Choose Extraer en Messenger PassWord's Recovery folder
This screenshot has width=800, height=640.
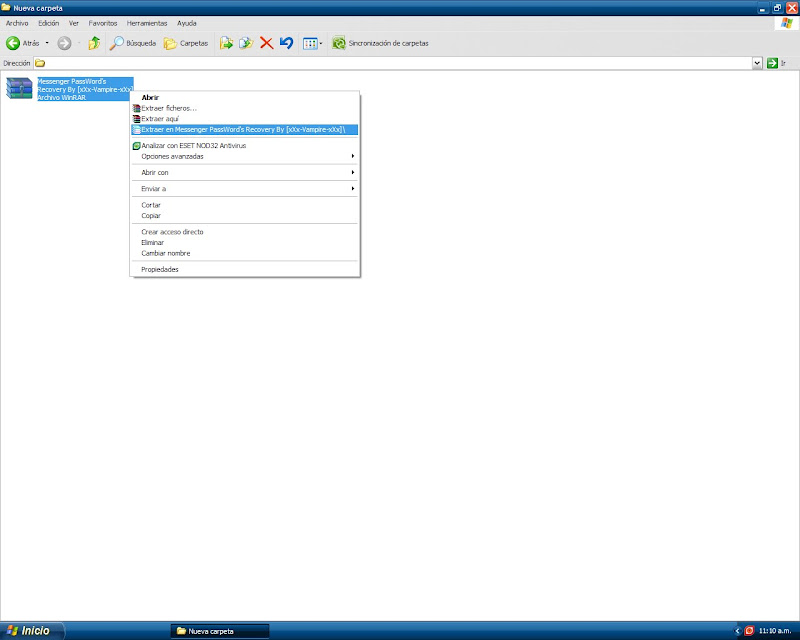click(x=244, y=130)
